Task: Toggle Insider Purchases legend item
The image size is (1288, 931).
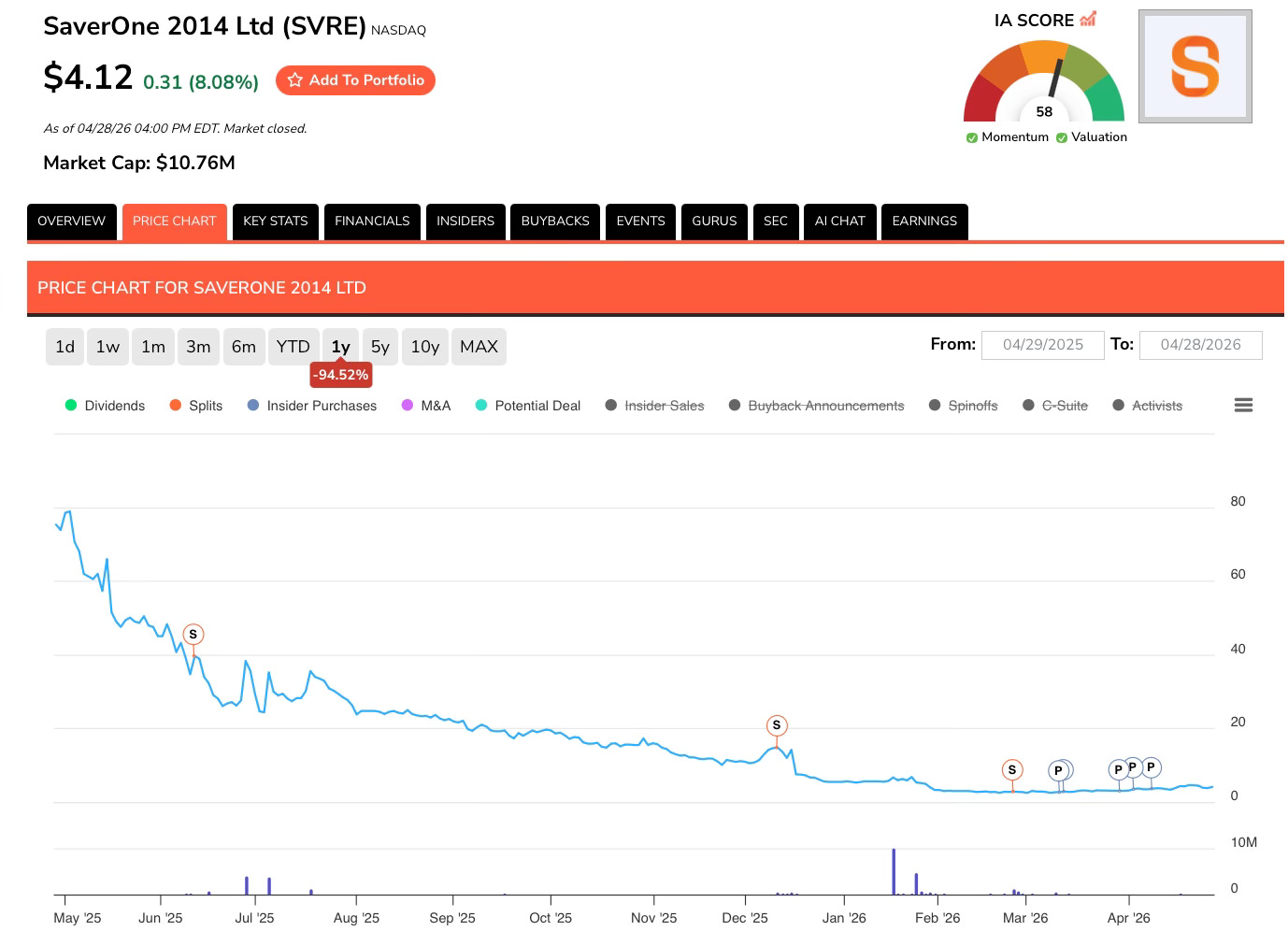Action: pyautogui.click(x=312, y=406)
